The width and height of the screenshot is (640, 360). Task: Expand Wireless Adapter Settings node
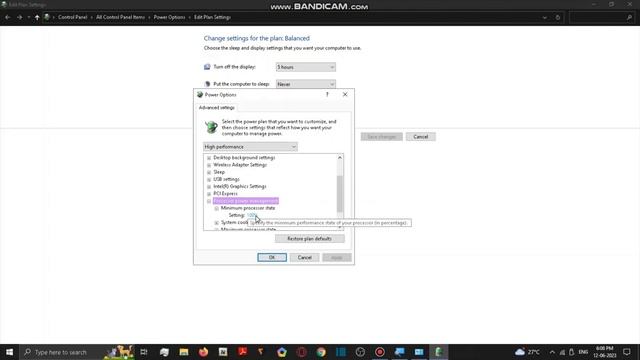pos(209,165)
